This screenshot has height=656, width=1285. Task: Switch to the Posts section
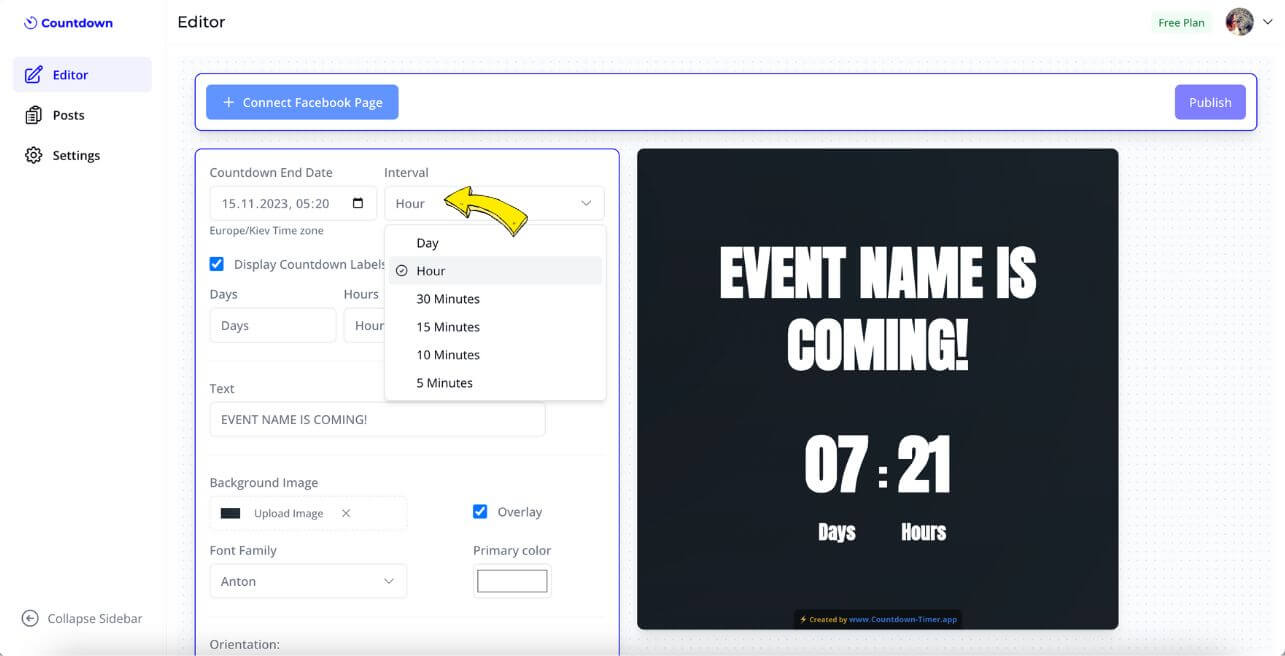click(67, 114)
